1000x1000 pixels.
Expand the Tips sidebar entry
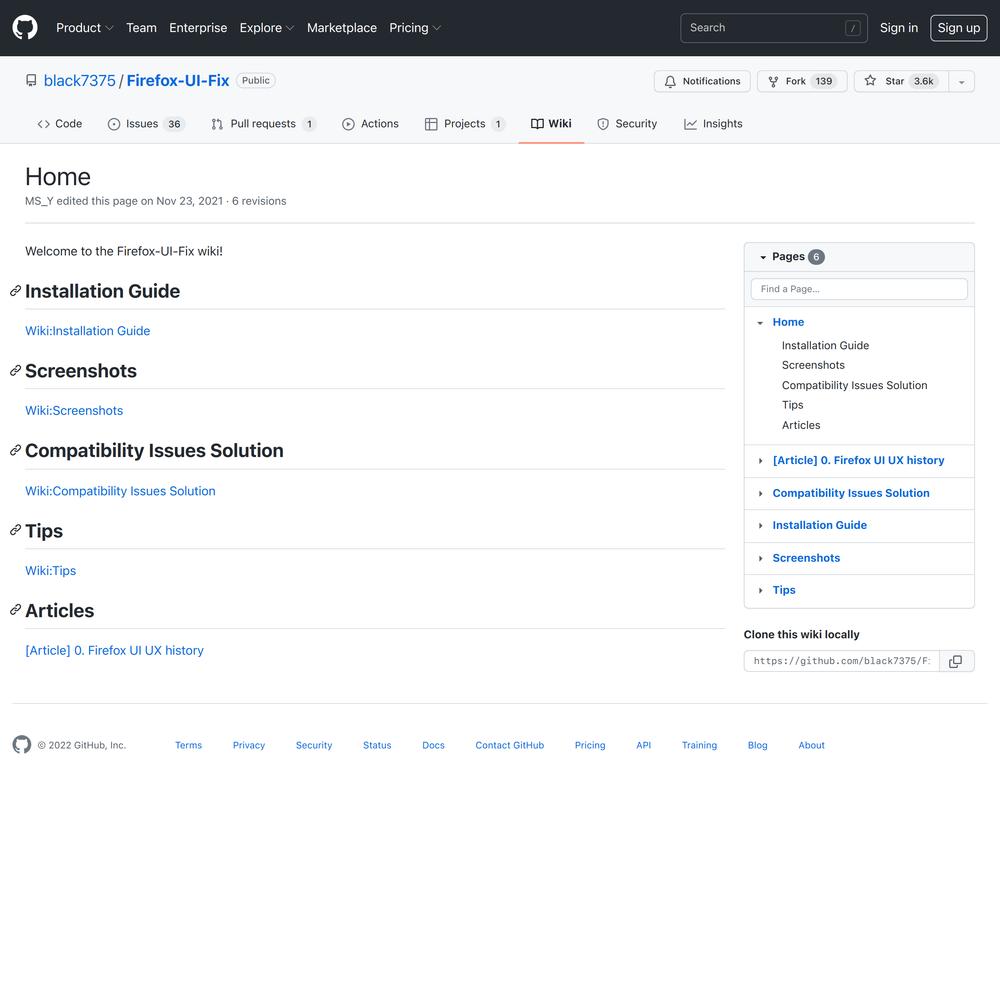click(x=760, y=591)
